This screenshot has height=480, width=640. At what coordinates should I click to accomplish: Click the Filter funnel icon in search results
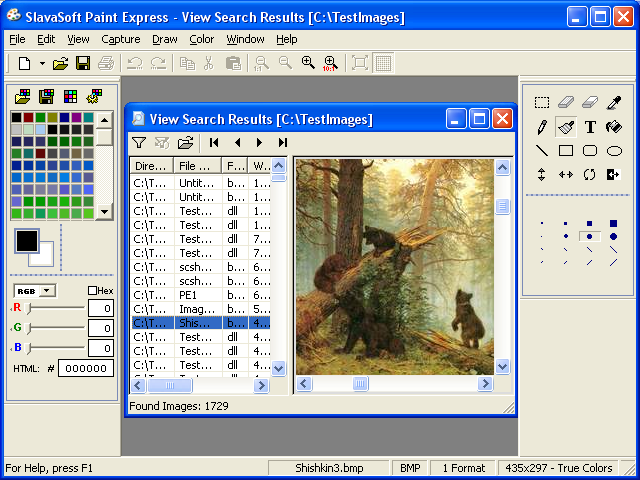click(139, 142)
